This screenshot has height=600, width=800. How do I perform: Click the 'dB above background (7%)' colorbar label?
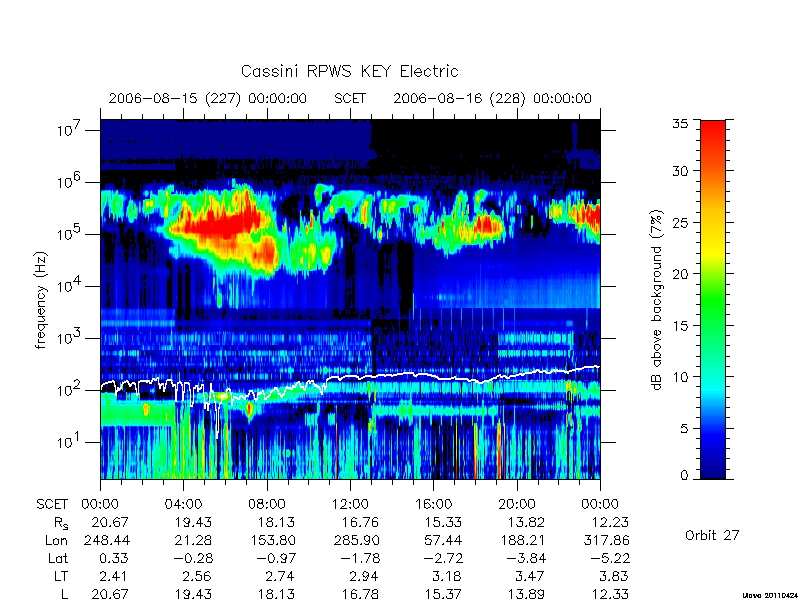(657, 301)
